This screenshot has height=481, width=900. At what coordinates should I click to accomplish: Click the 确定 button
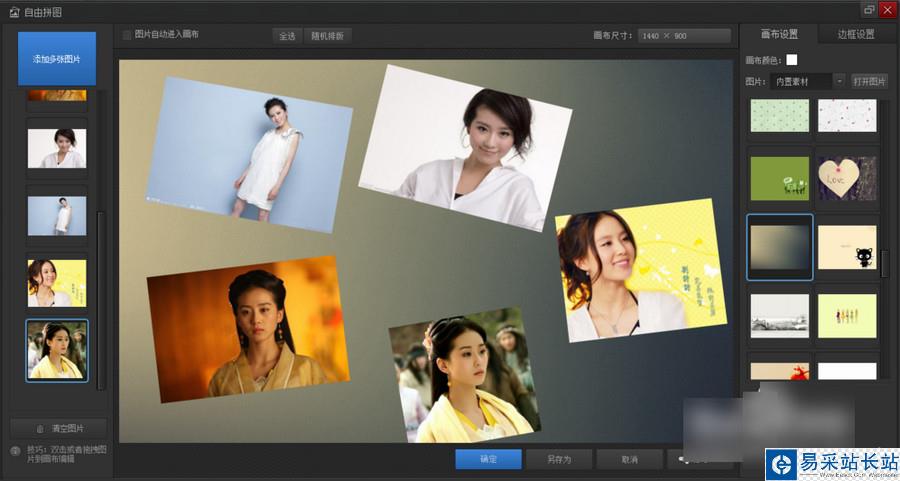(x=488, y=459)
